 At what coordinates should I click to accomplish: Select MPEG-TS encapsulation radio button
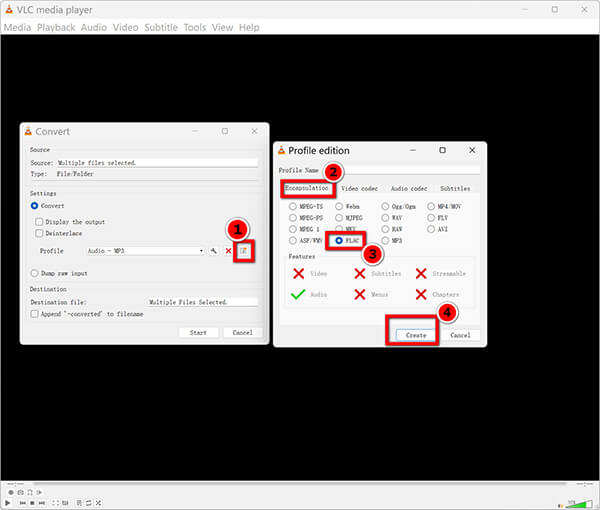[293, 207]
